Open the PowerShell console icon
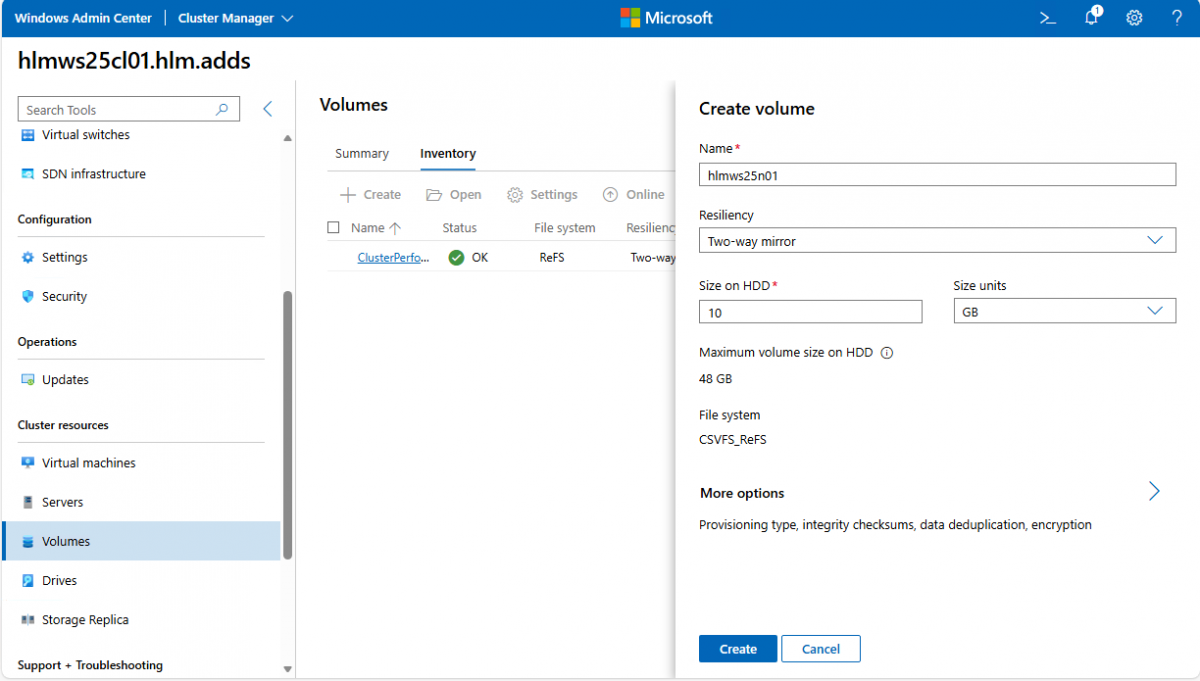Image resolution: width=1200 pixels, height=681 pixels. 1047,18
